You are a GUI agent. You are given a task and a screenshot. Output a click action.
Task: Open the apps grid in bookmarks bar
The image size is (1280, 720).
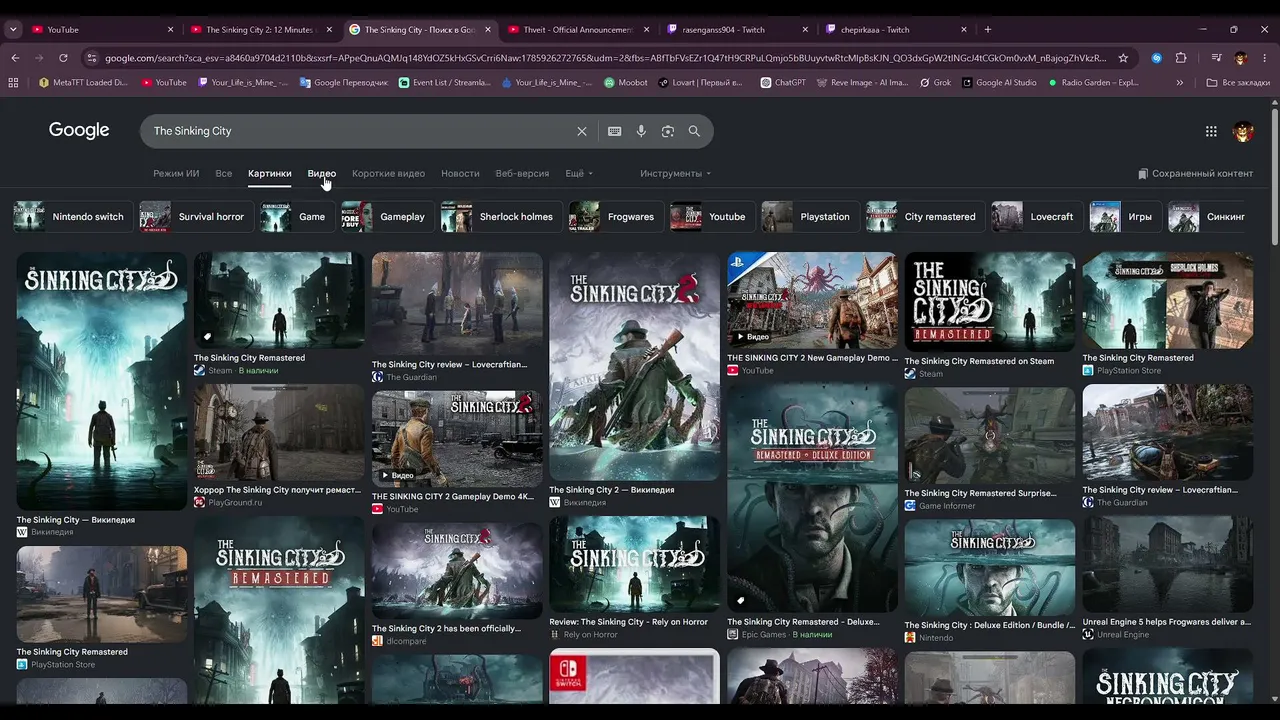point(13,83)
